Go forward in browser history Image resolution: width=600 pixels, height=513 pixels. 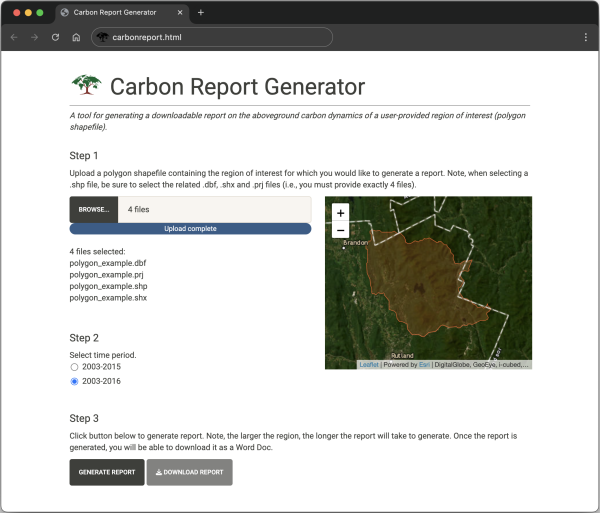click(35, 37)
